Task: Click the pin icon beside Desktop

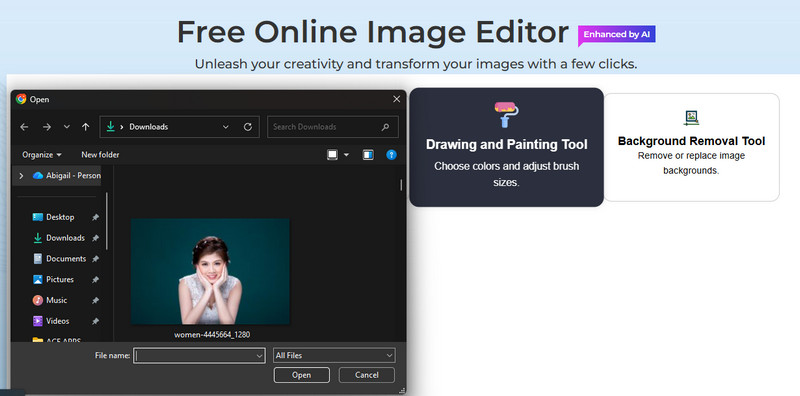Action: 95,217
